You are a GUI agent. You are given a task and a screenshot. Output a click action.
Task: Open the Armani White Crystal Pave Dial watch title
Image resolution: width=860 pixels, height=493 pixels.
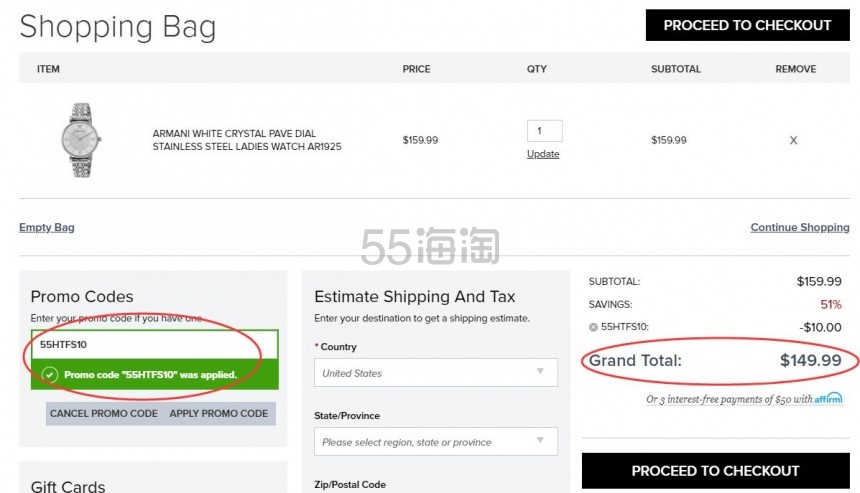[x=247, y=140]
